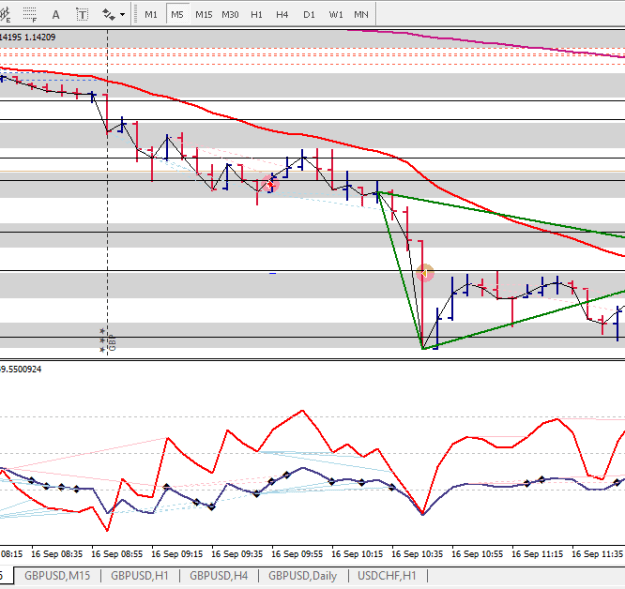Click the '16 Sep 10:55' time label
This screenshot has width=625, height=589.
(x=477, y=554)
